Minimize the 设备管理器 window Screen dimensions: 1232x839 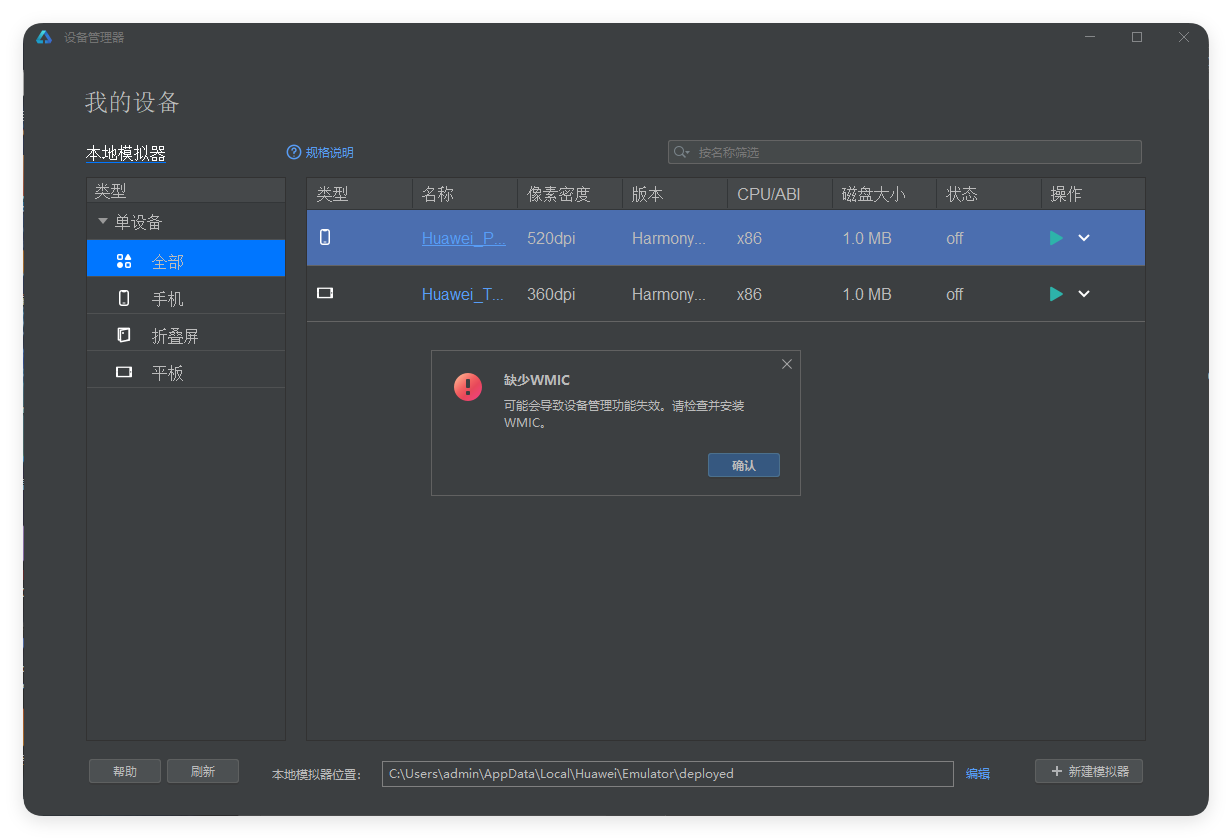[1090, 37]
